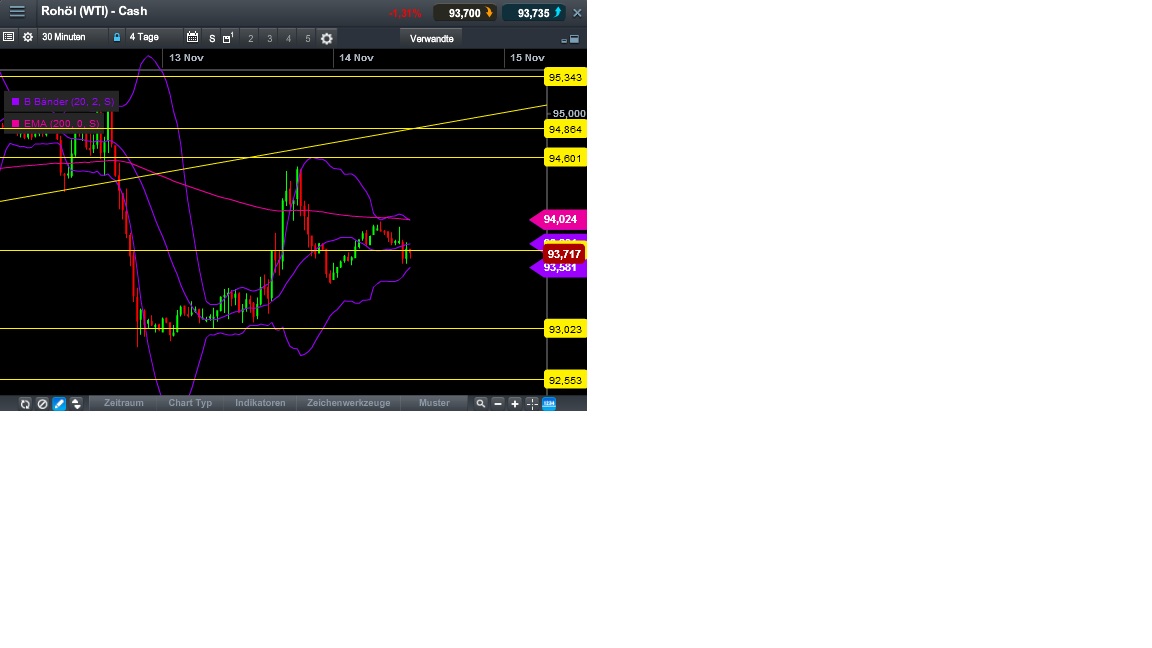
Task: Click the HTML5 icon in the bottom toolbar
Action: 548,403
